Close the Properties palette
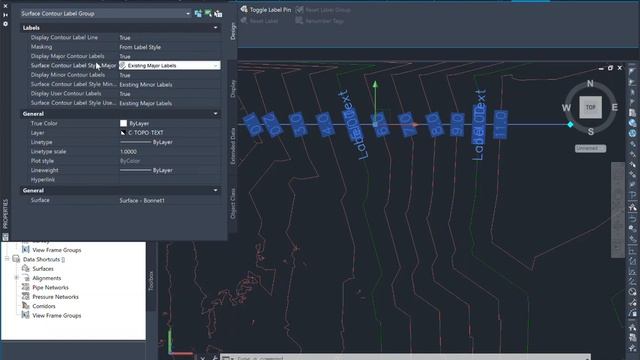The image size is (640, 360). [5, 6]
